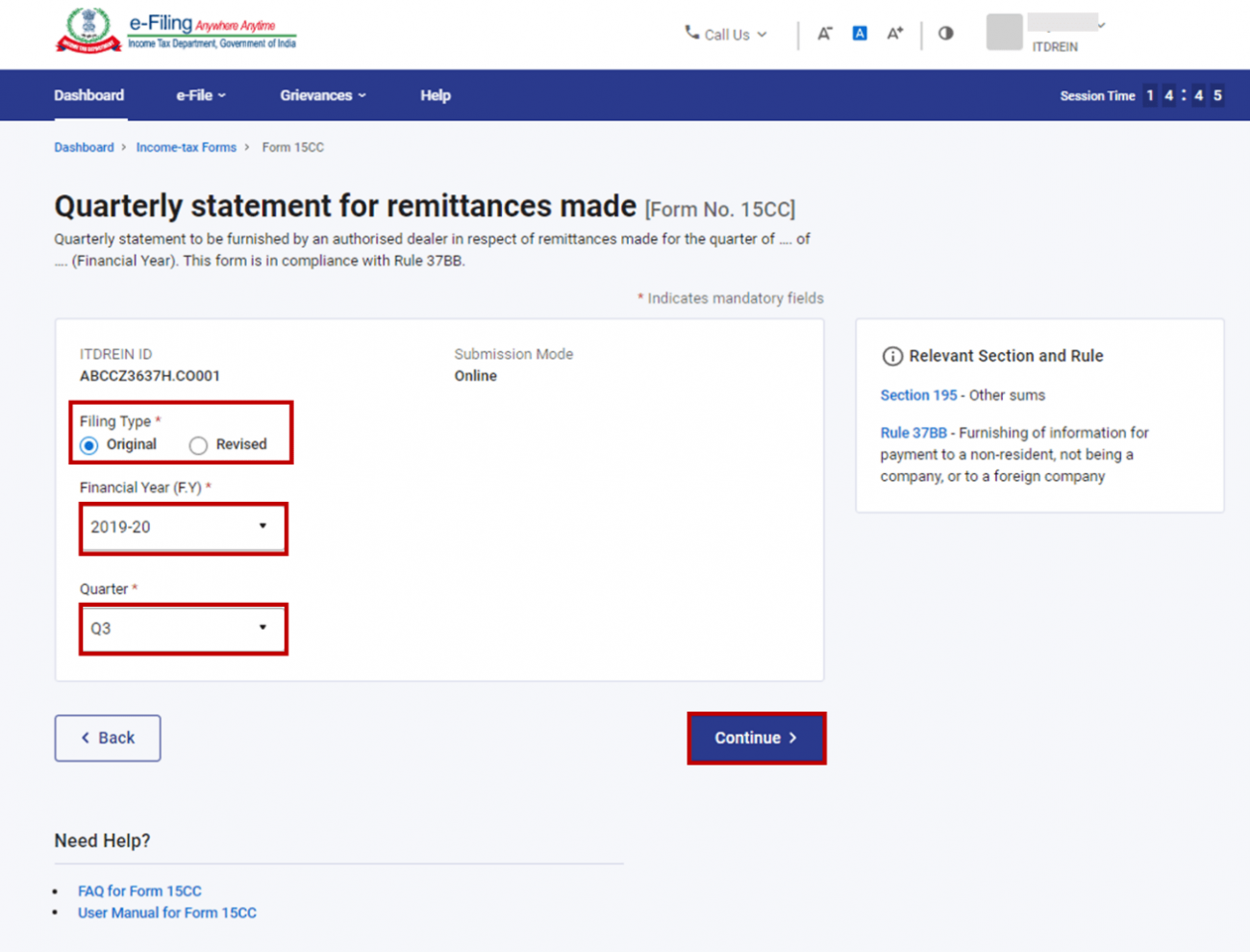Click the Income-tax Forms breadcrumb link

pyautogui.click(x=187, y=147)
